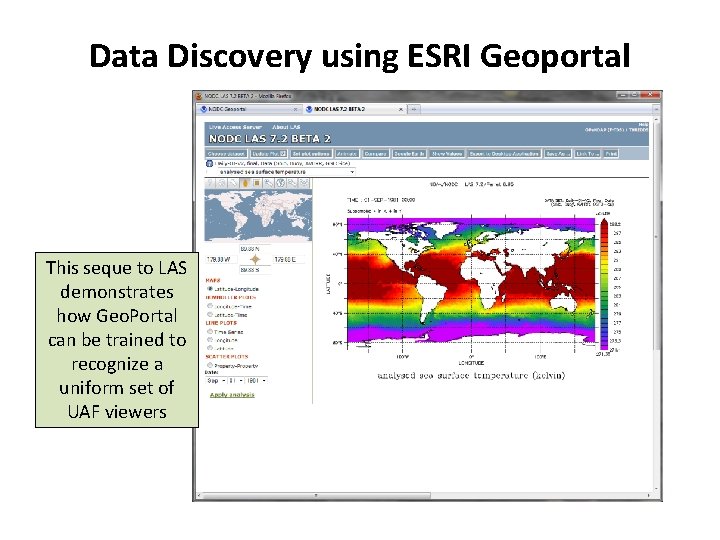The width and height of the screenshot is (720, 540).
Task: Click the world map region selector thumbnail
Action: (x=258, y=216)
